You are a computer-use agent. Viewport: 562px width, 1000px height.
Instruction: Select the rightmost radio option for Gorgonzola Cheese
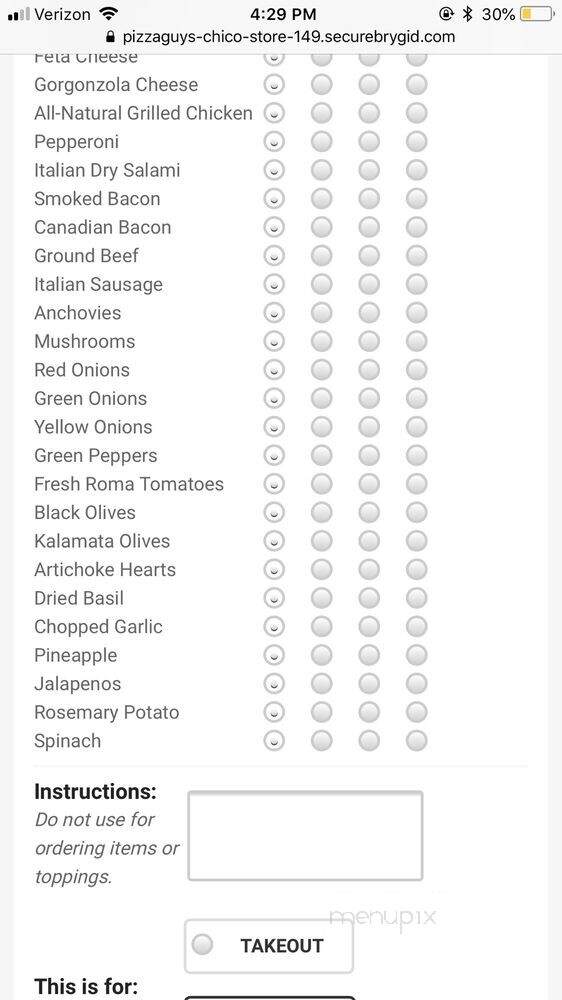click(x=417, y=84)
